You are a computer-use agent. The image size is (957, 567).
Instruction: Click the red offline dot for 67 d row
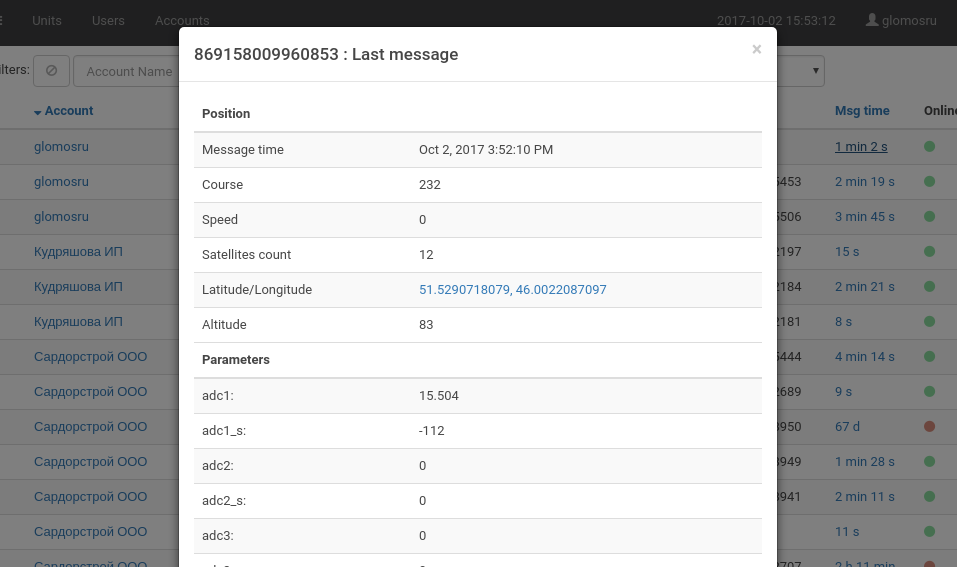click(929, 427)
